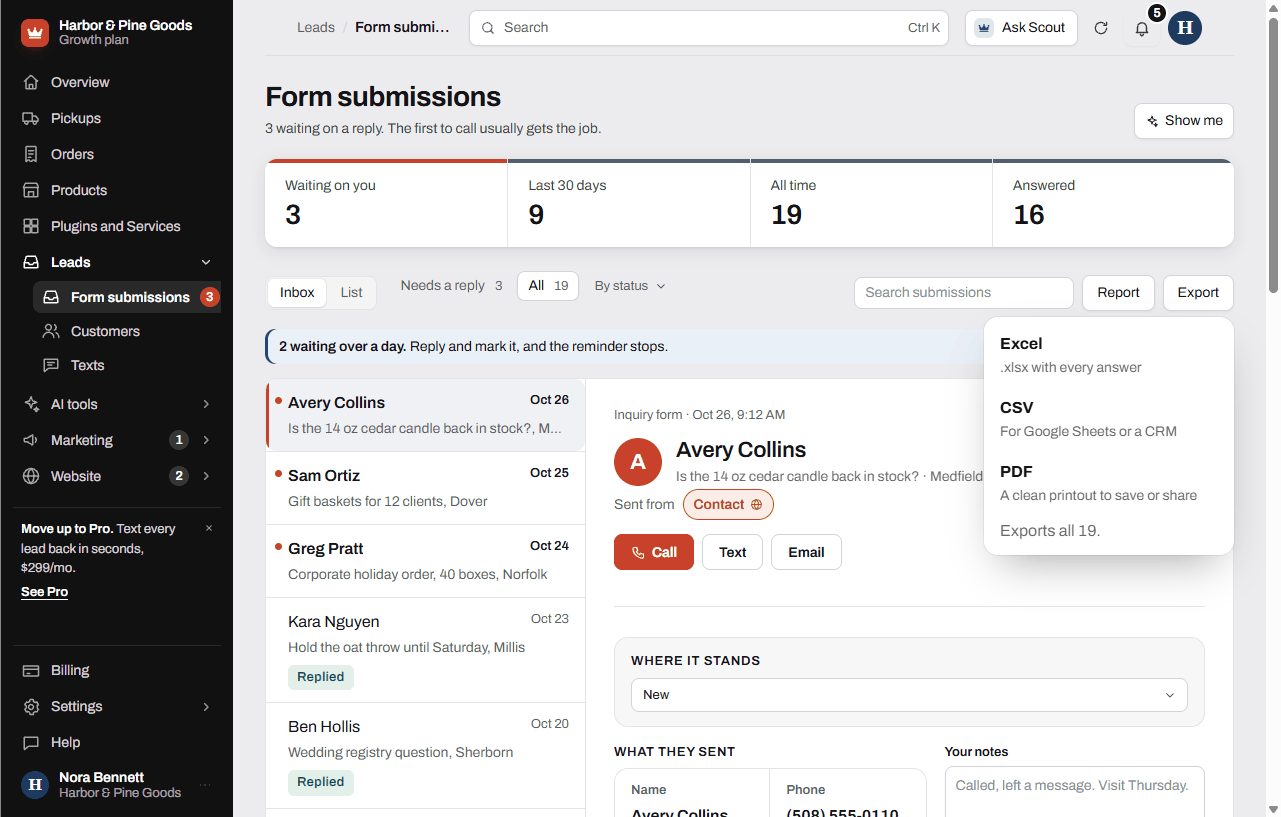Open Sam Ortiz submission in the inbox
Viewport: 1281px width, 817px height.
pyautogui.click(x=426, y=488)
